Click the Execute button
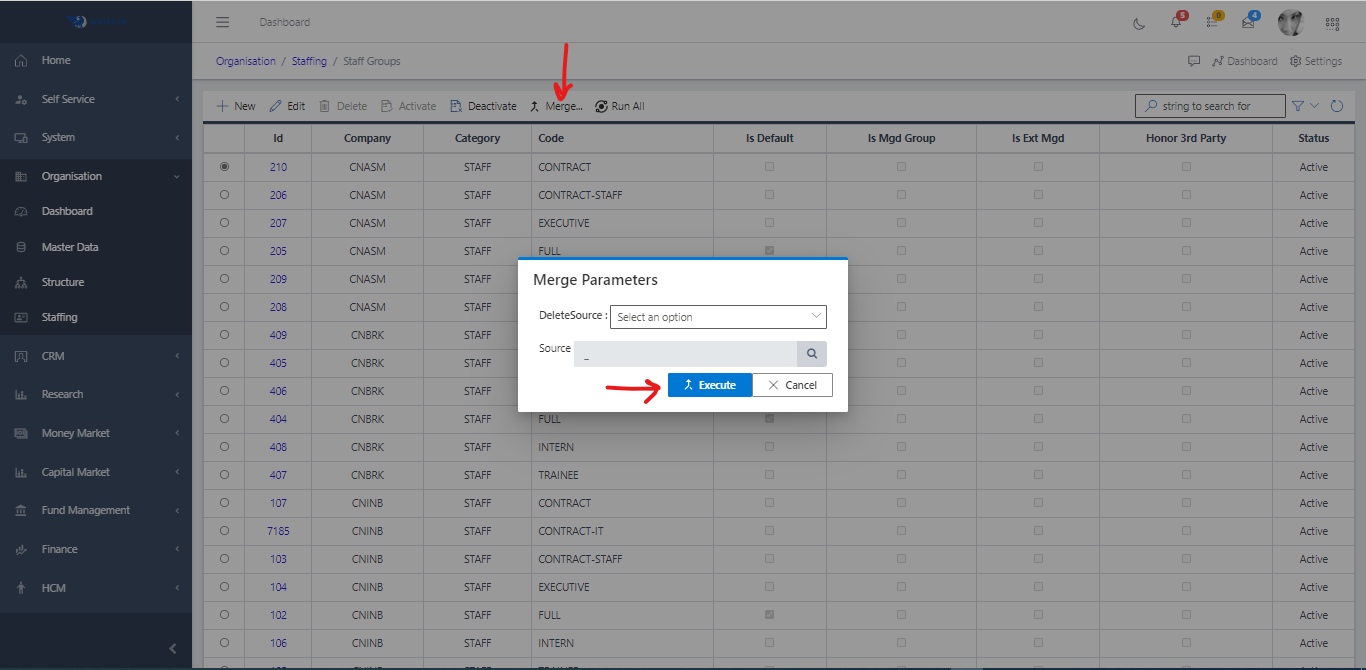This screenshot has width=1366, height=670. (709, 385)
